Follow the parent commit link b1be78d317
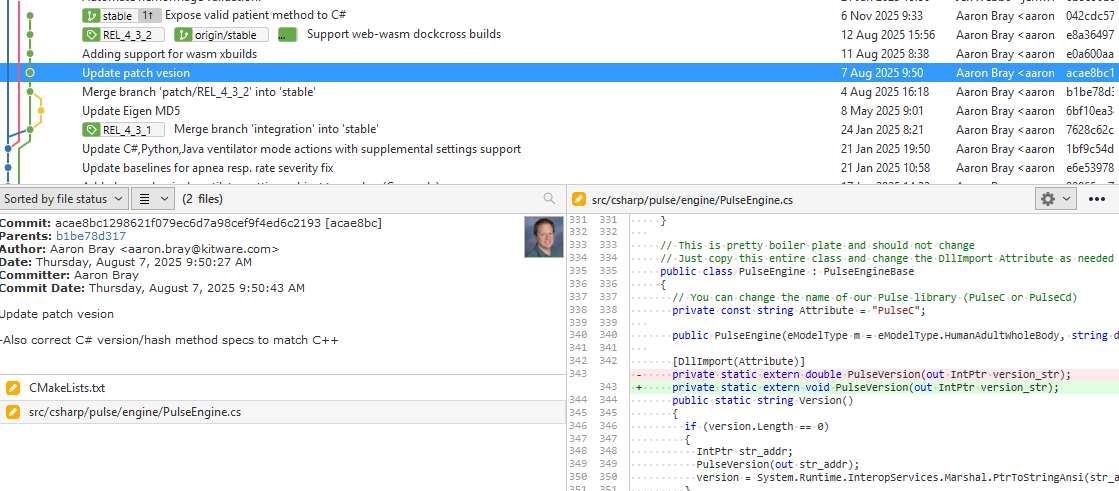This screenshot has width=1119, height=491. tap(91, 236)
